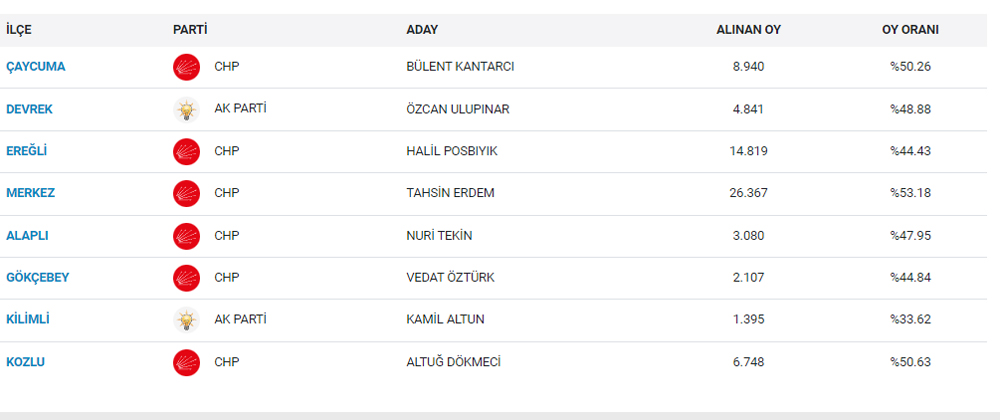1000x420 pixels.
Task: Click CHP logo in Alaplı row
Action: pyautogui.click(x=186, y=236)
